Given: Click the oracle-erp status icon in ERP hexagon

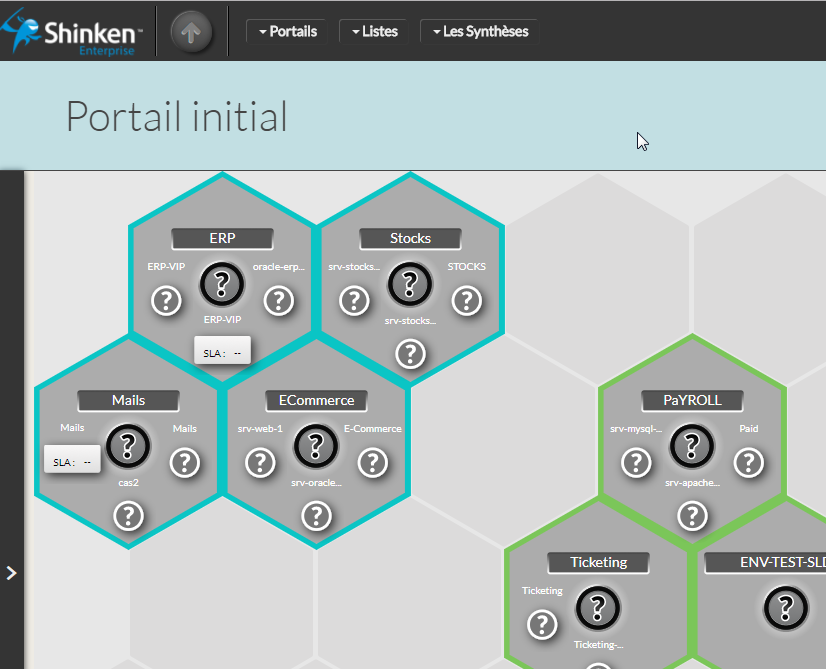Looking at the screenshot, I should coord(278,299).
